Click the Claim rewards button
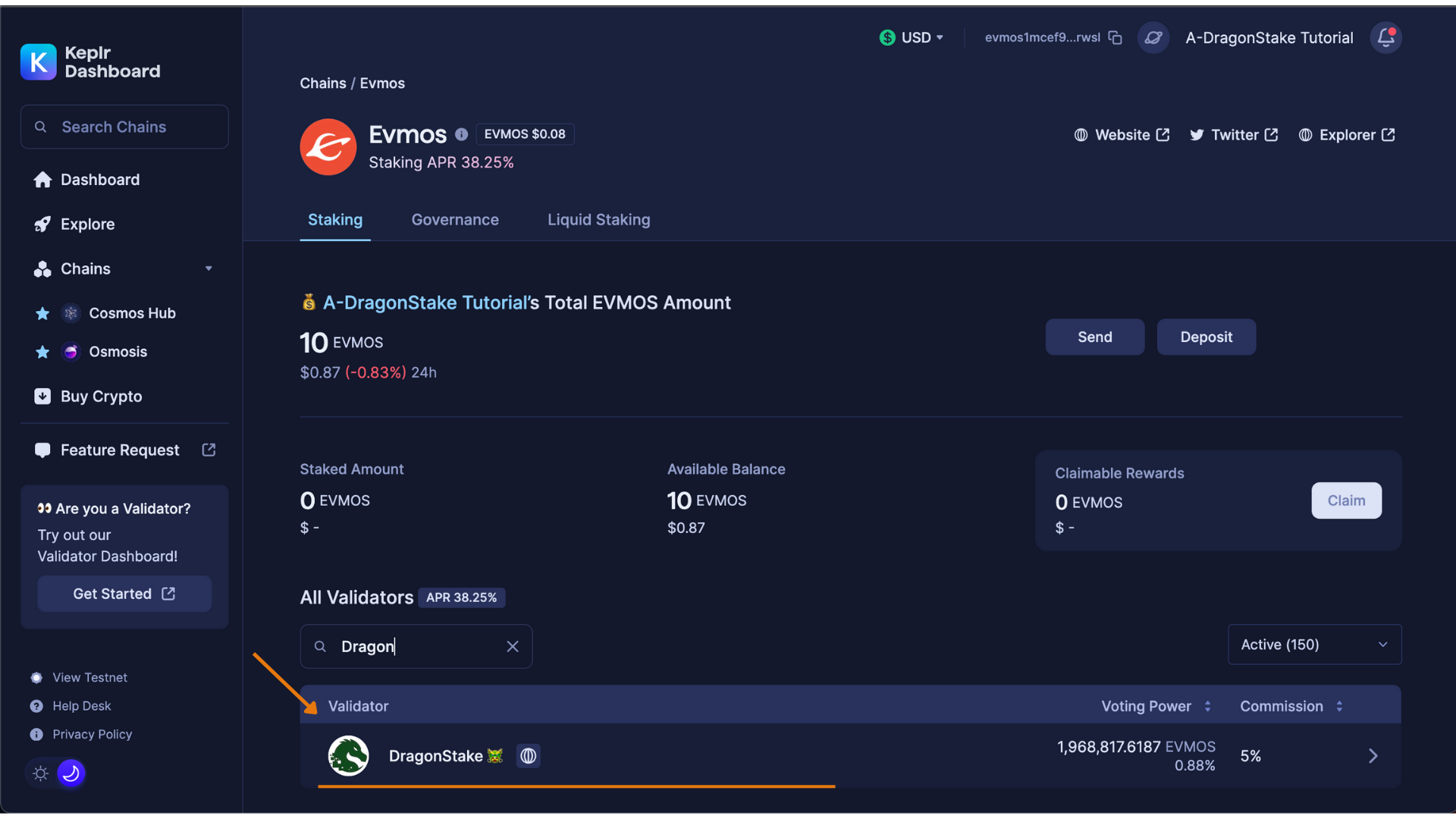The width and height of the screenshot is (1456, 819). point(1346,500)
